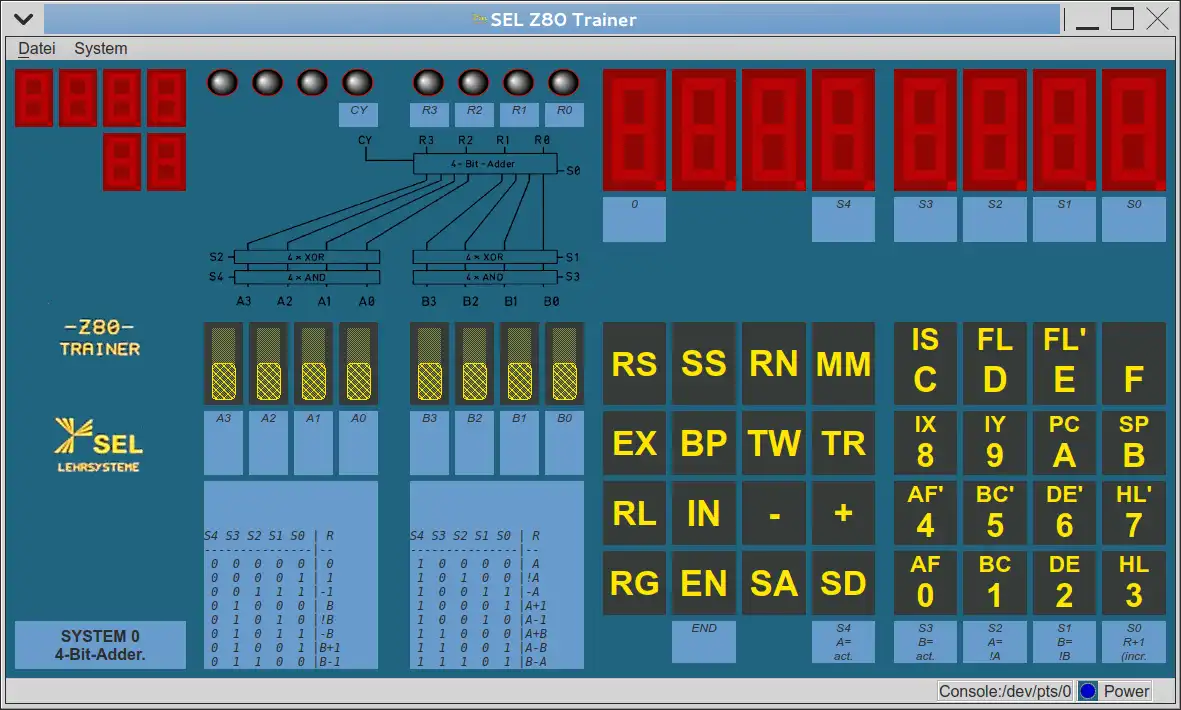The height and width of the screenshot is (710, 1181).
Task: Click the IS C hex key
Action: [x=925, y=364]
